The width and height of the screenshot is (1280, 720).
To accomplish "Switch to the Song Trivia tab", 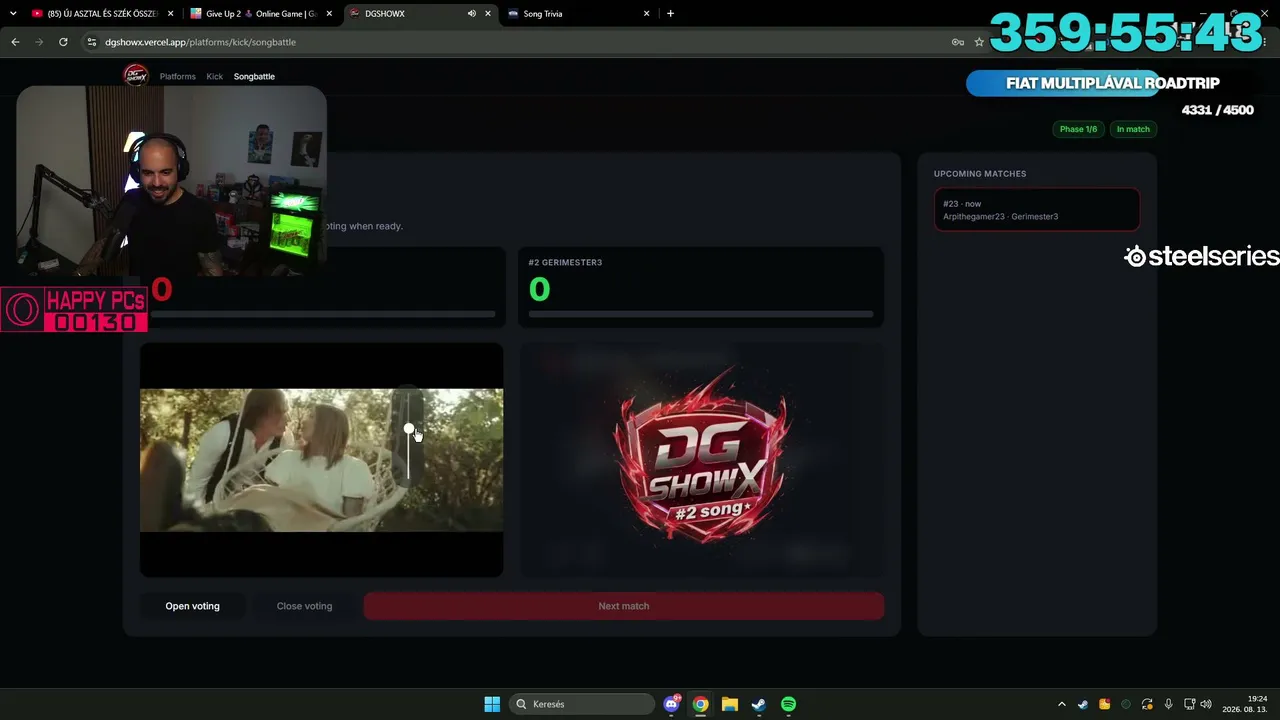I will click(580, 14).
